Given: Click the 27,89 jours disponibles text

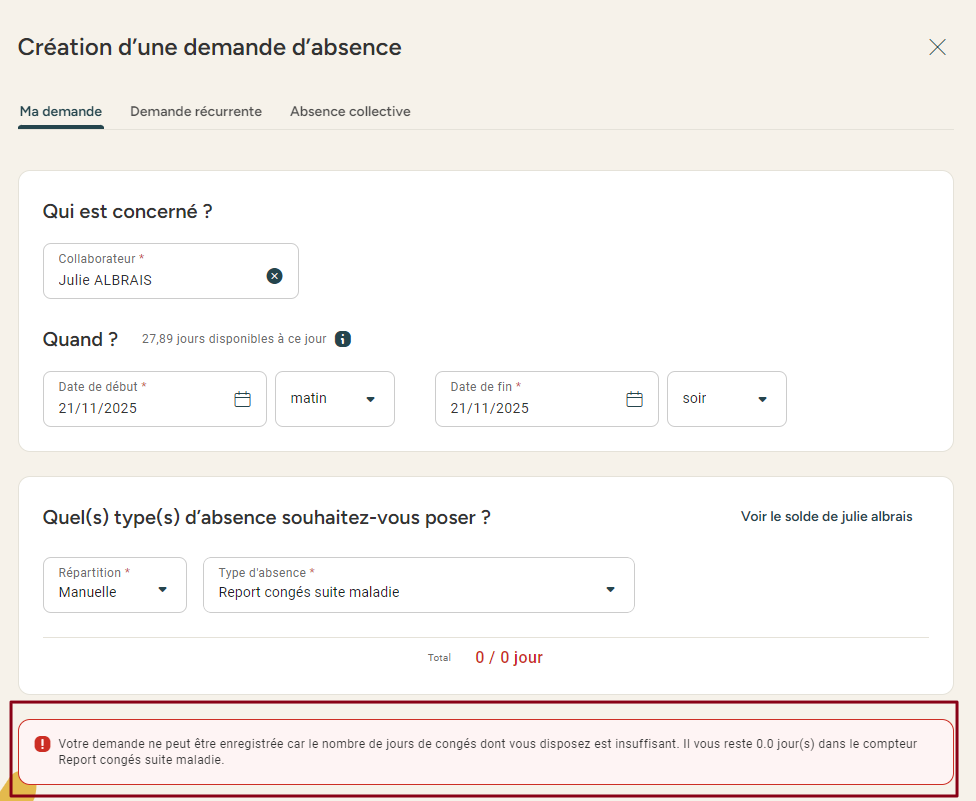Looking at the screenshot, I should 234,339.
